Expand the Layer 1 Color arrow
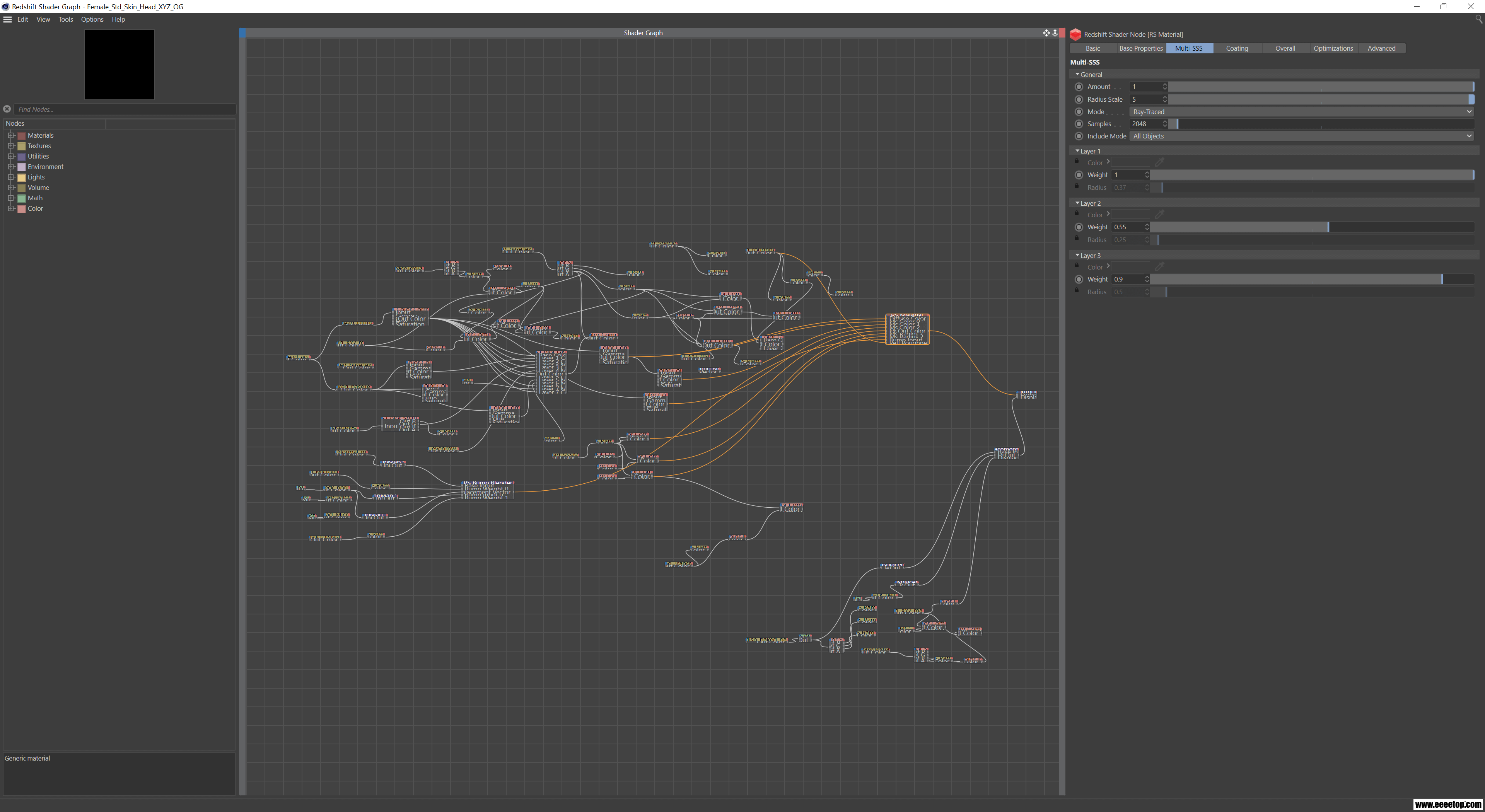Viewport: 1485px width, 812px height. pyautogui.click(x=1108, y=162)
